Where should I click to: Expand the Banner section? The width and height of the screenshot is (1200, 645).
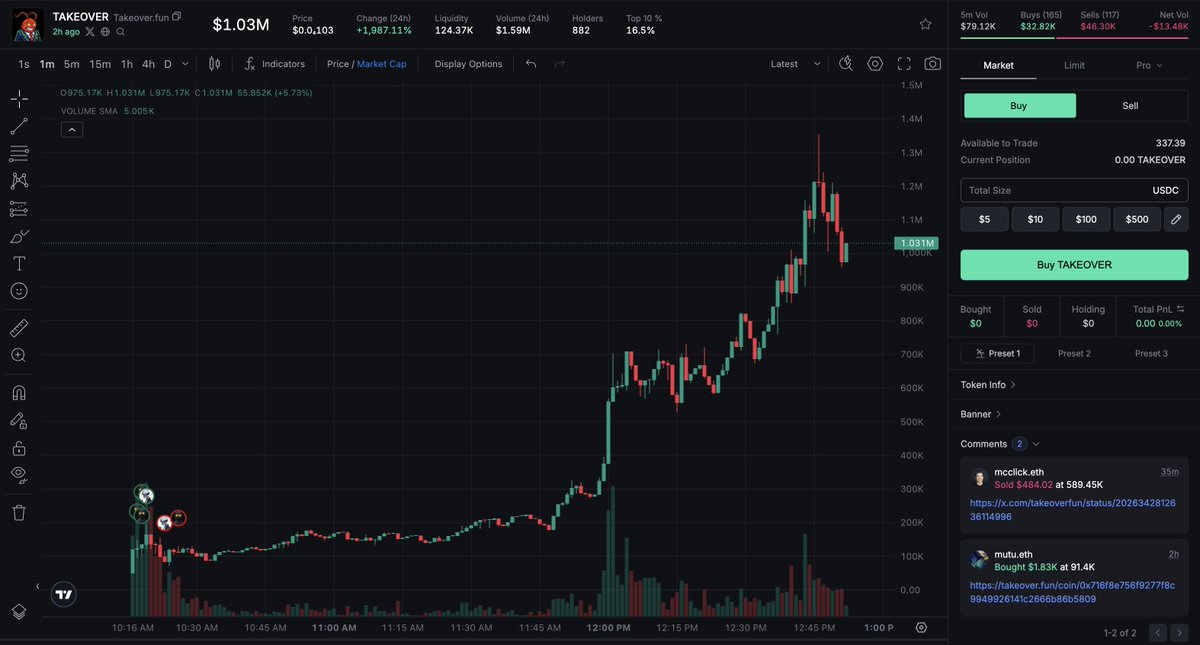pos(981,414)
